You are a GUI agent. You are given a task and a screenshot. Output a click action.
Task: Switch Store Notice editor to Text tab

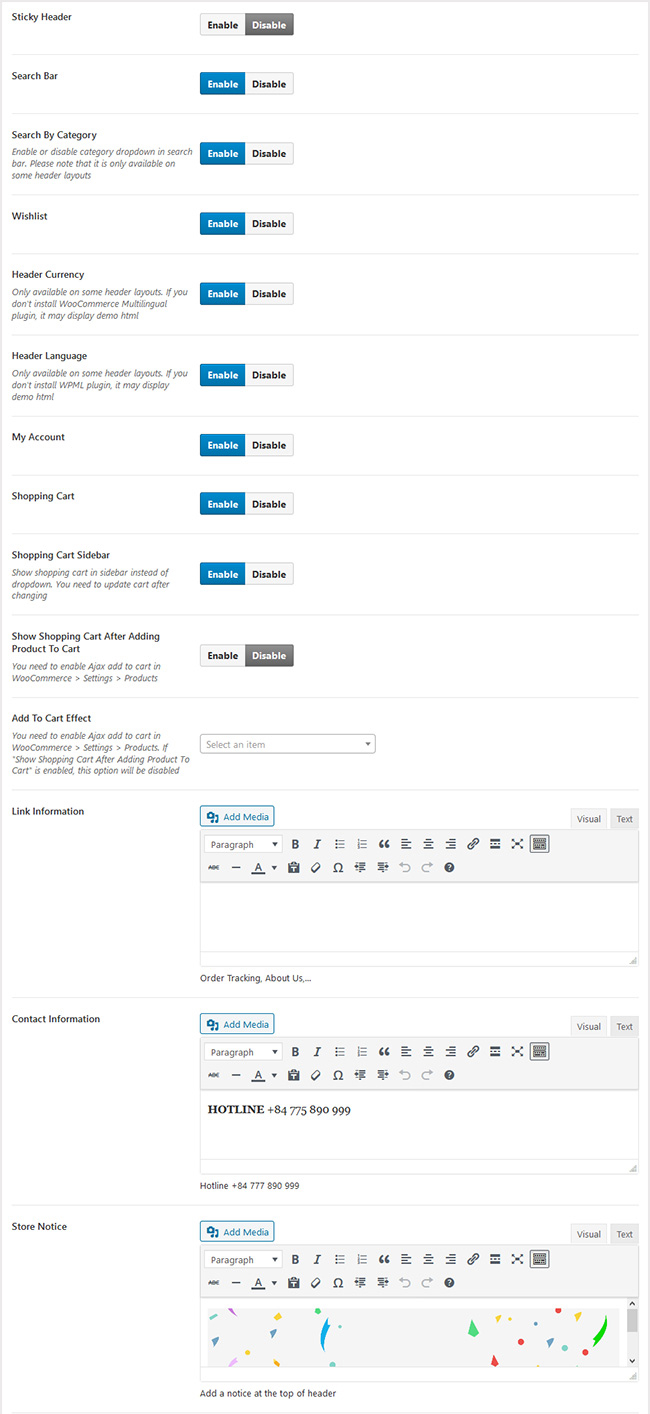pos(624,1234)
